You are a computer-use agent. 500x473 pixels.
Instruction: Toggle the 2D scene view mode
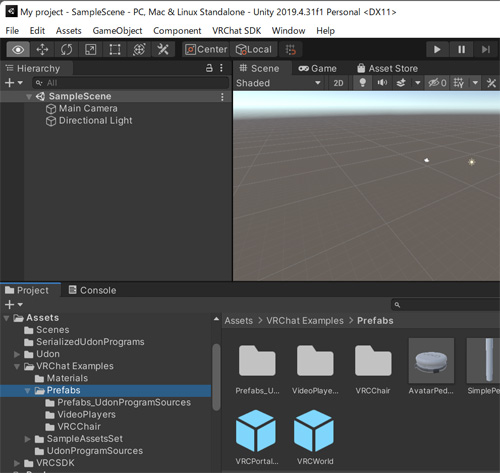[x=338, y=83]
